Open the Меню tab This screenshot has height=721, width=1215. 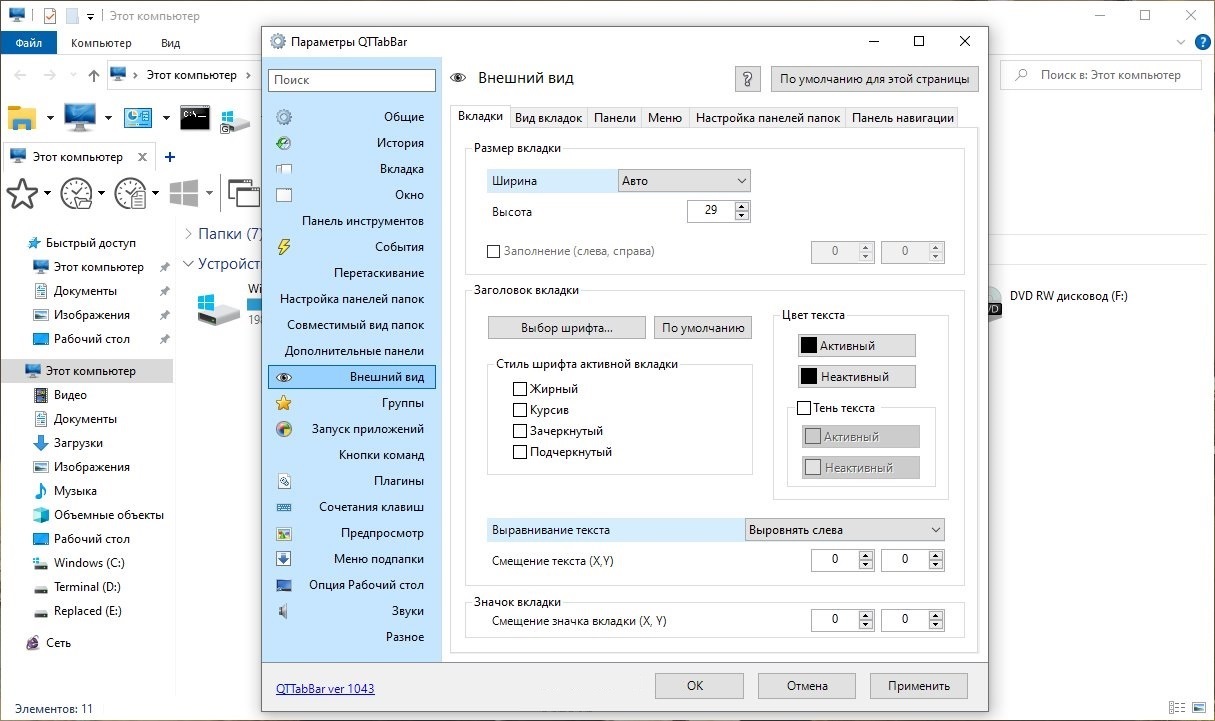click(x=665, y=118)
